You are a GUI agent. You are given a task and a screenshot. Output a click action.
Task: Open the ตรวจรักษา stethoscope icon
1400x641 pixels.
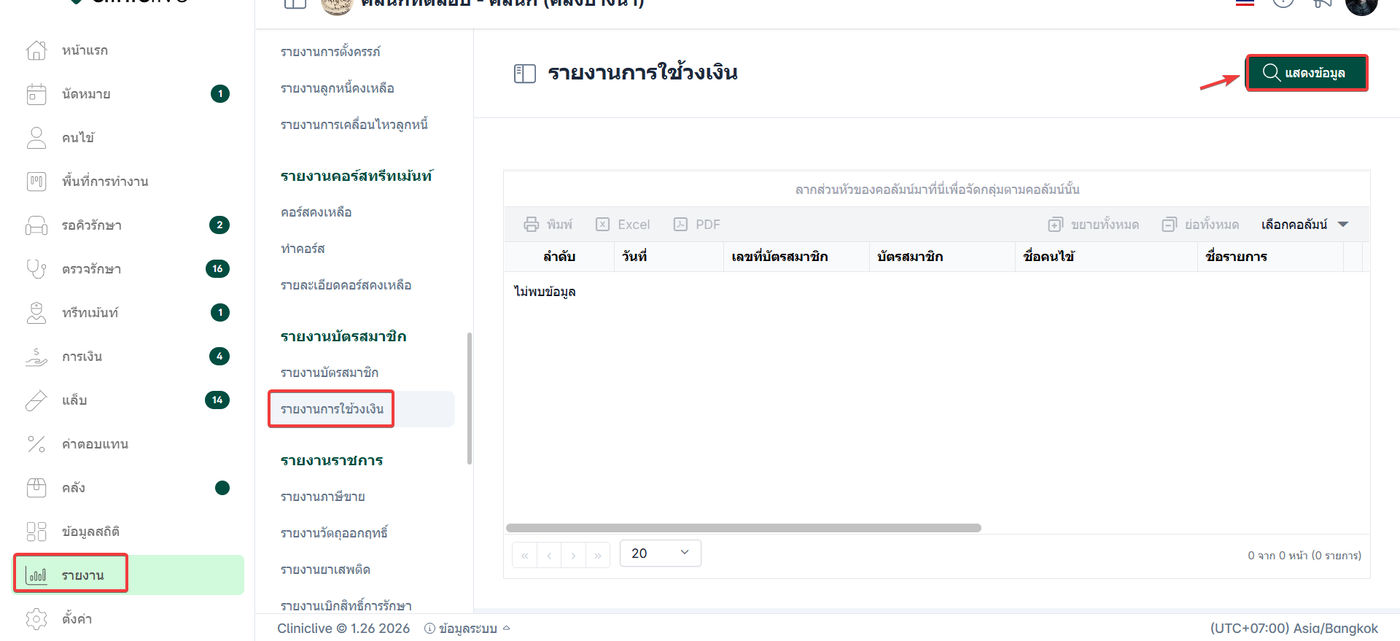[x=36, y=269]
